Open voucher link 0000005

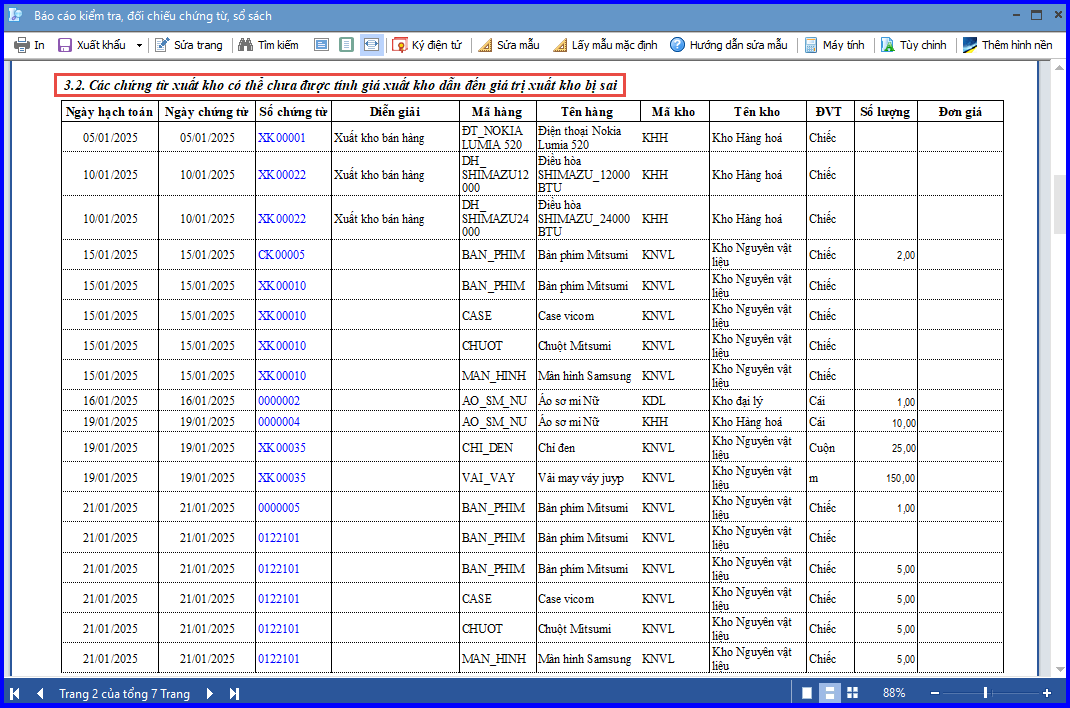pyautogui.click(x=279, y=507)
